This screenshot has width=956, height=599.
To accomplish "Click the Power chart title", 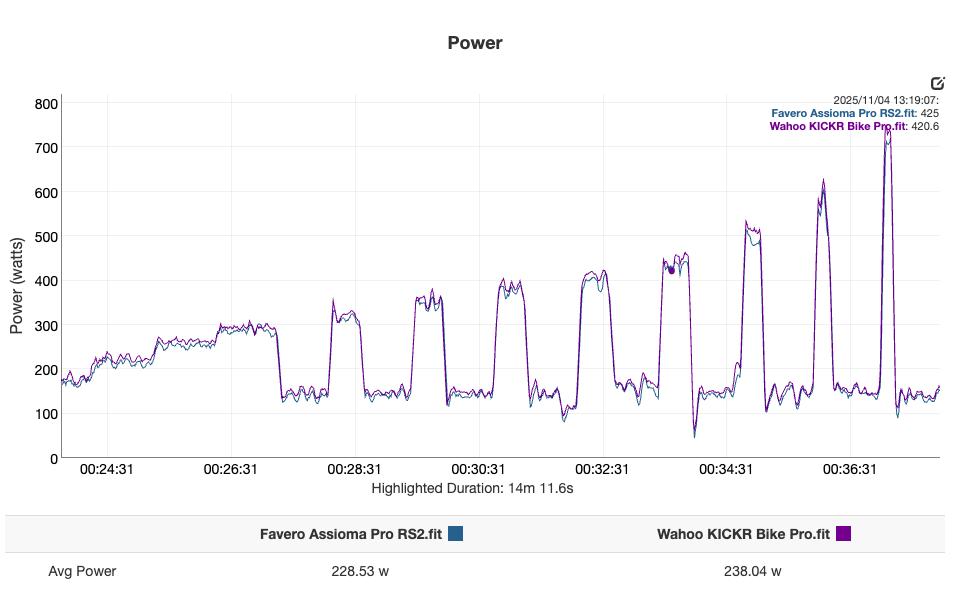I will coord(476,42).
